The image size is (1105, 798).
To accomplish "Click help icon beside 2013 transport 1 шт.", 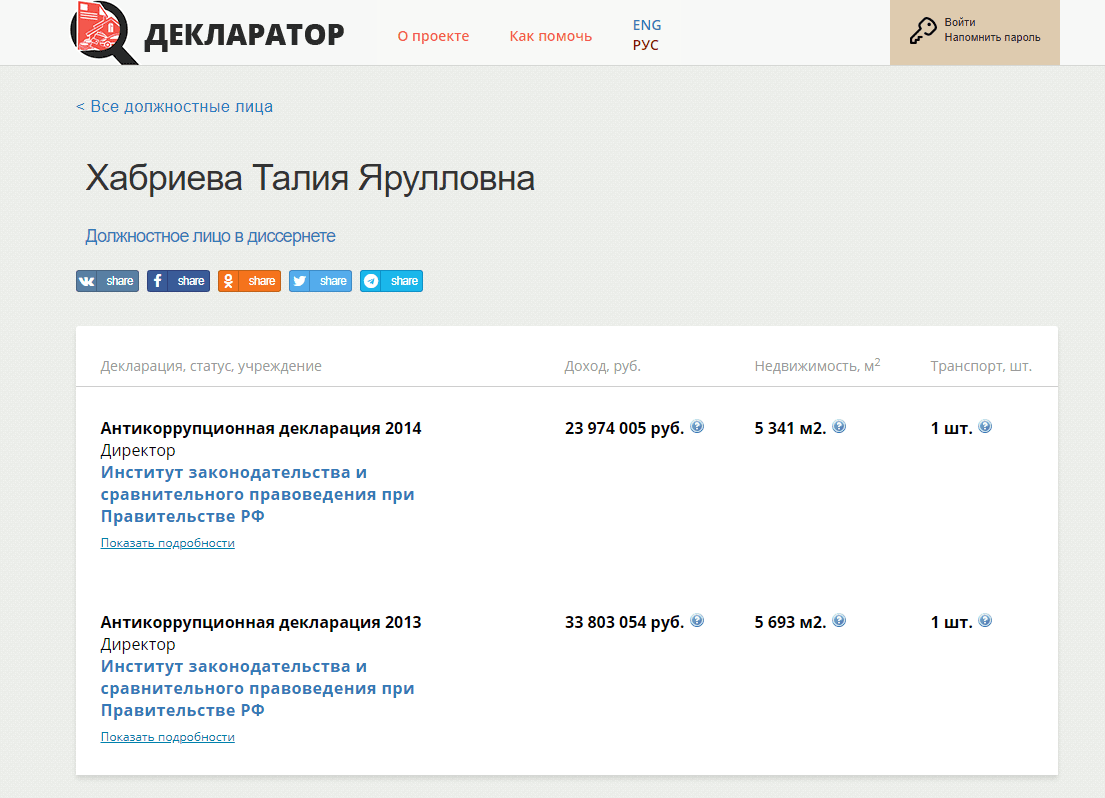I will tap(985, 620).
